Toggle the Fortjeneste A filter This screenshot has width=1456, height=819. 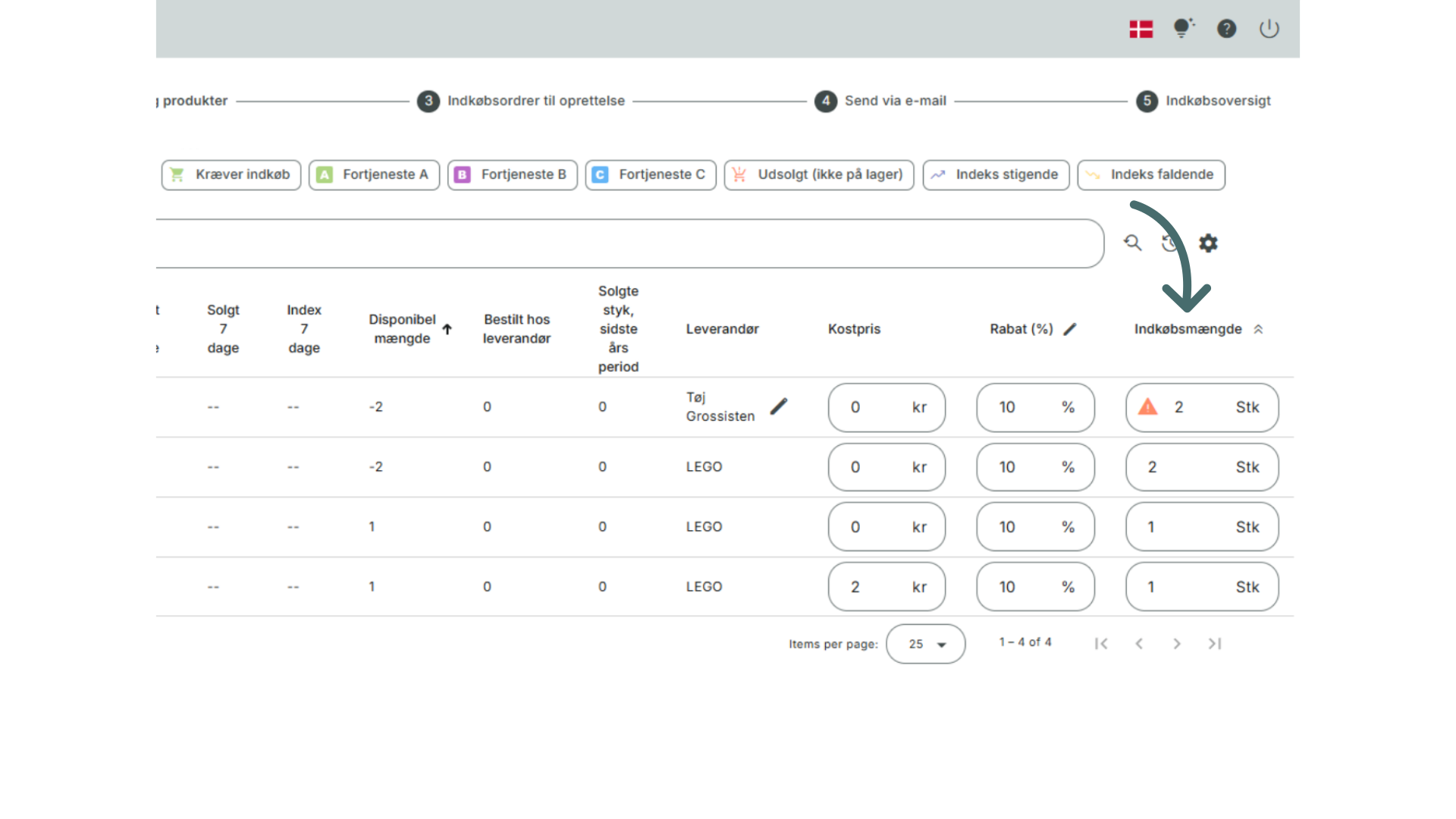(374, 174)
